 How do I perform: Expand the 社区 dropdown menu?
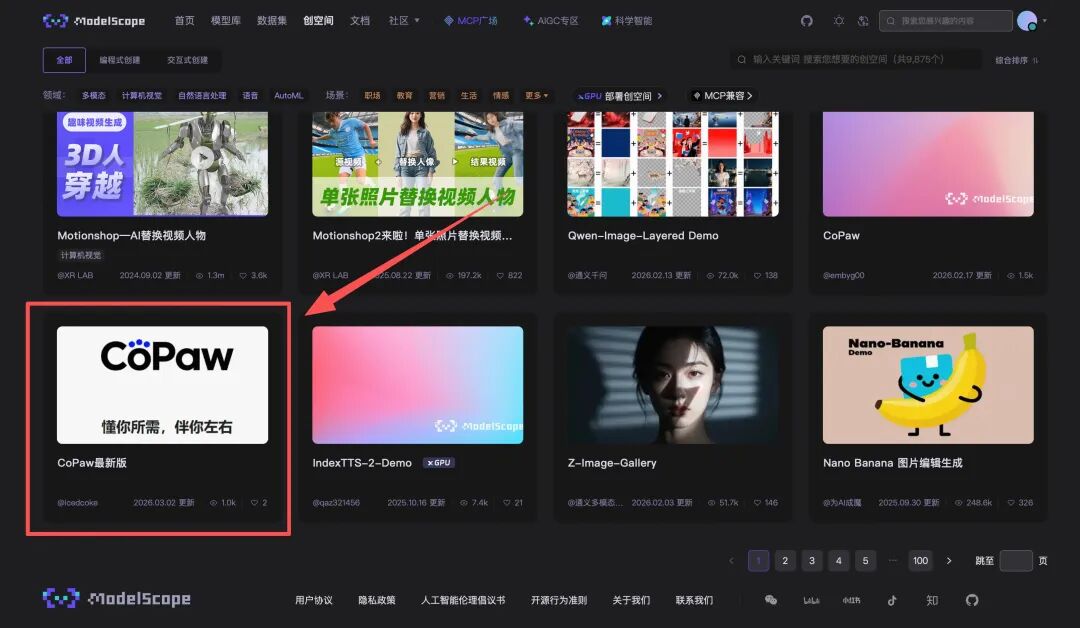point(404,21)
